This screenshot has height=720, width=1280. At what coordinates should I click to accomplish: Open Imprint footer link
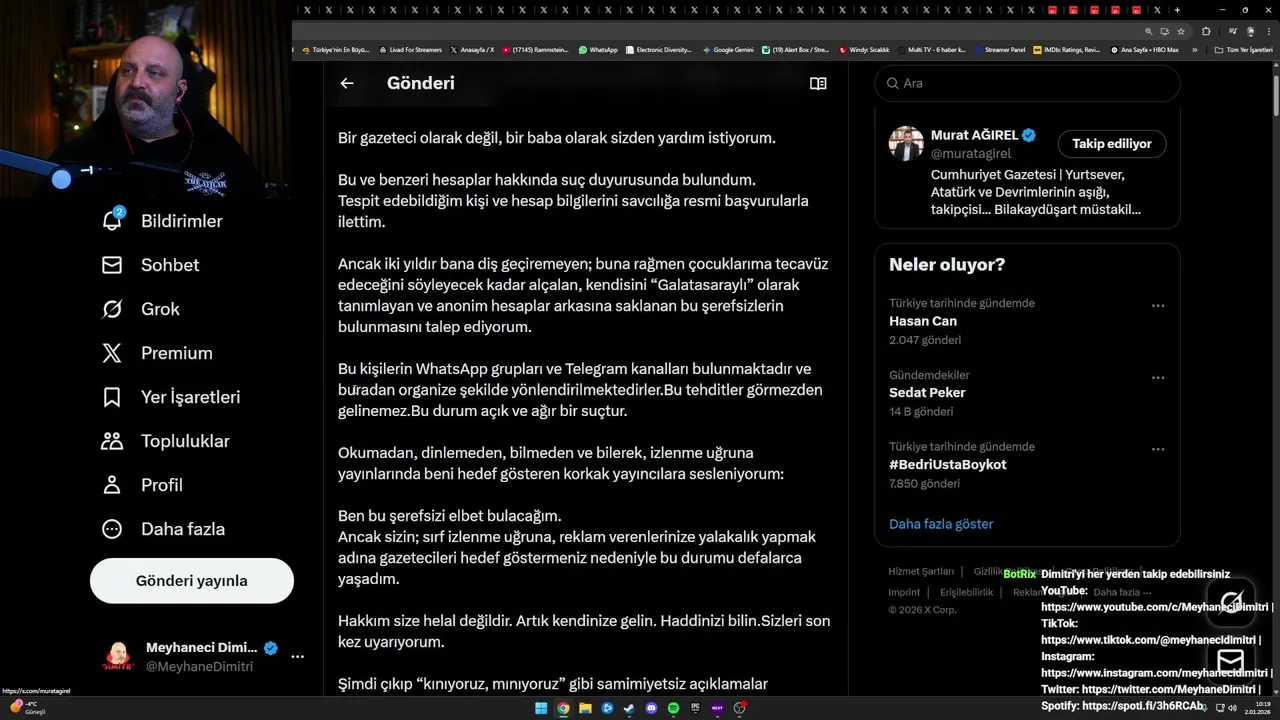(904, 592)
